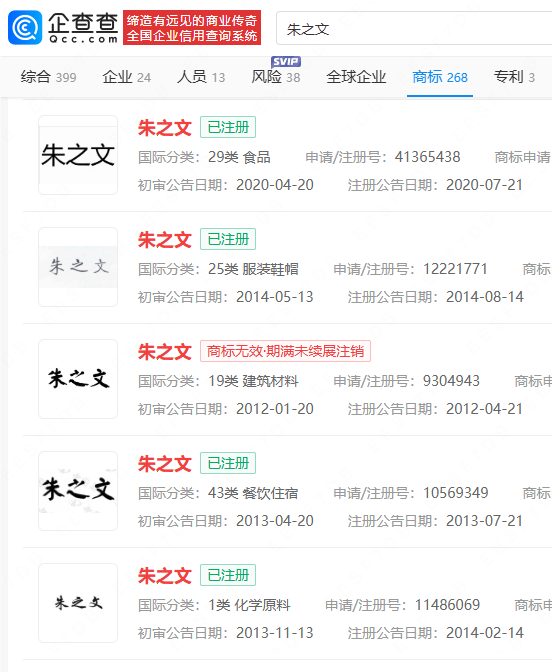Screen dimensions: 552x672
Task: Switch to the 企业 24 tab
Action: click(127, 77)
